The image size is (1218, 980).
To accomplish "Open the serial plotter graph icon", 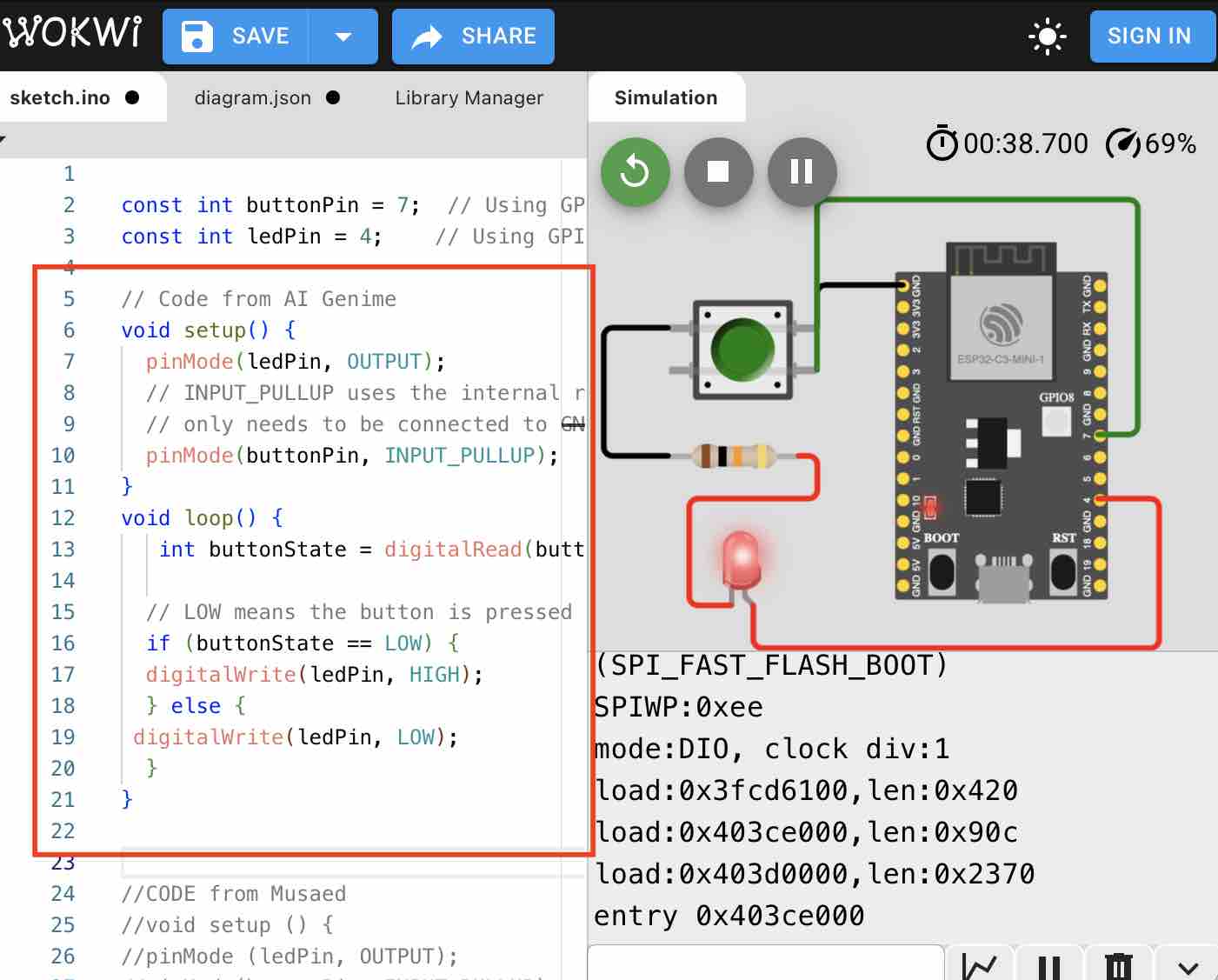I will [x=979, y=966].
